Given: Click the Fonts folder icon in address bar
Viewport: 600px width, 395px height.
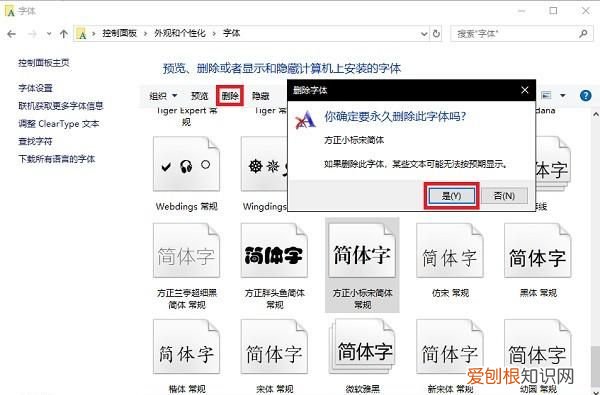Looking at the screenshot, I should (82, 34).
